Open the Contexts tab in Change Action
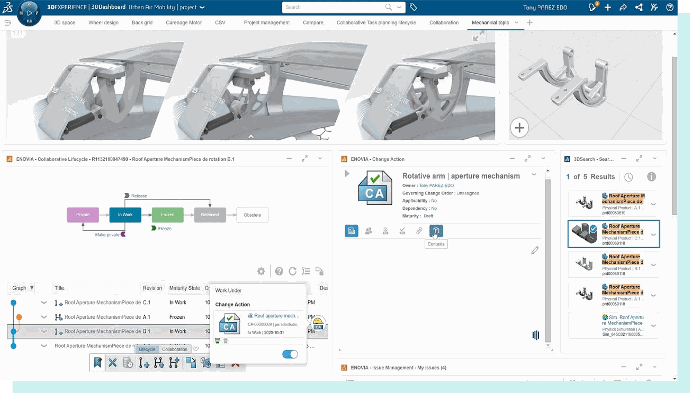 tap(436, 231)
